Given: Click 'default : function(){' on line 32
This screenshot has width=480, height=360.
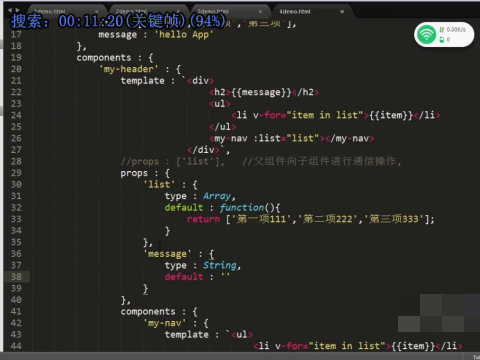Looking at the screenshot, I should [x=222, y=208].
